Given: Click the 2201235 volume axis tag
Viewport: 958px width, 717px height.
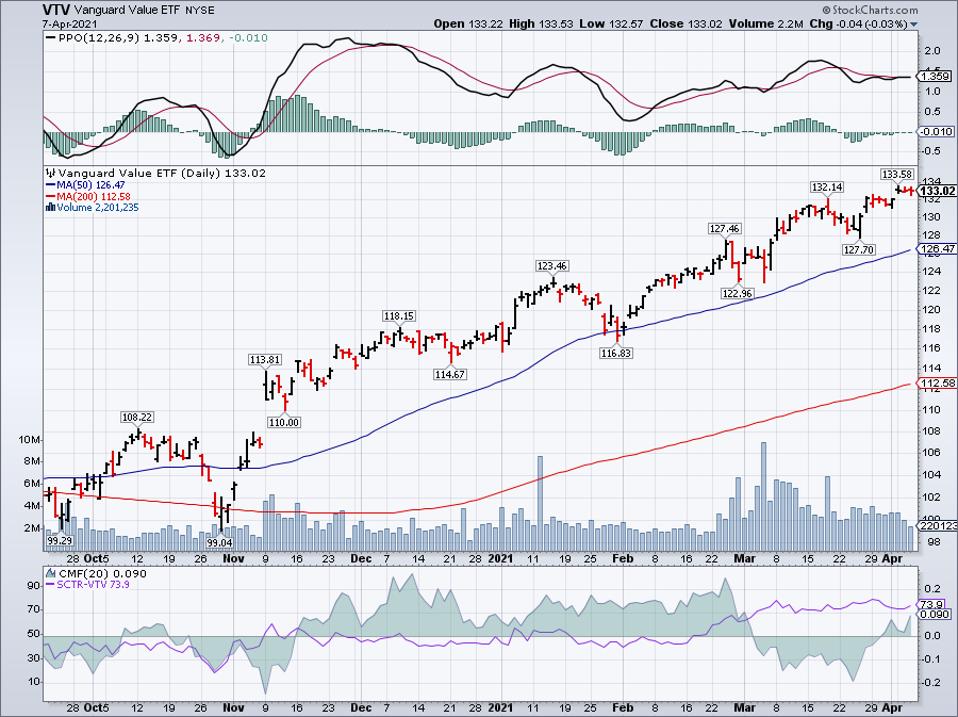Looking at the screenshot, I should [x=938, y=526].
